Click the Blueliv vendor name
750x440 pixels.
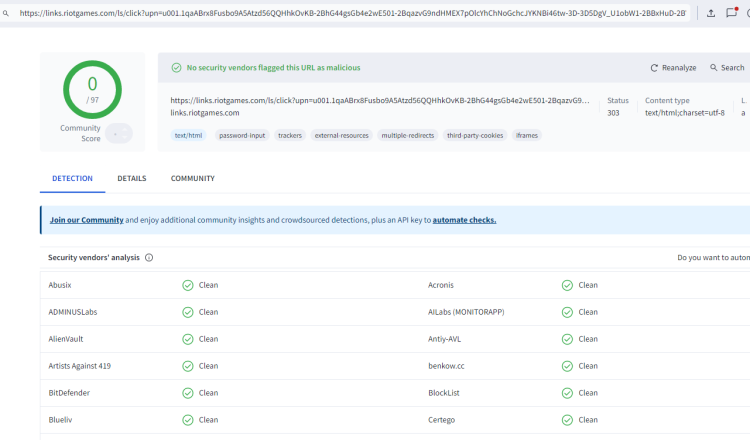pos(60,420)
